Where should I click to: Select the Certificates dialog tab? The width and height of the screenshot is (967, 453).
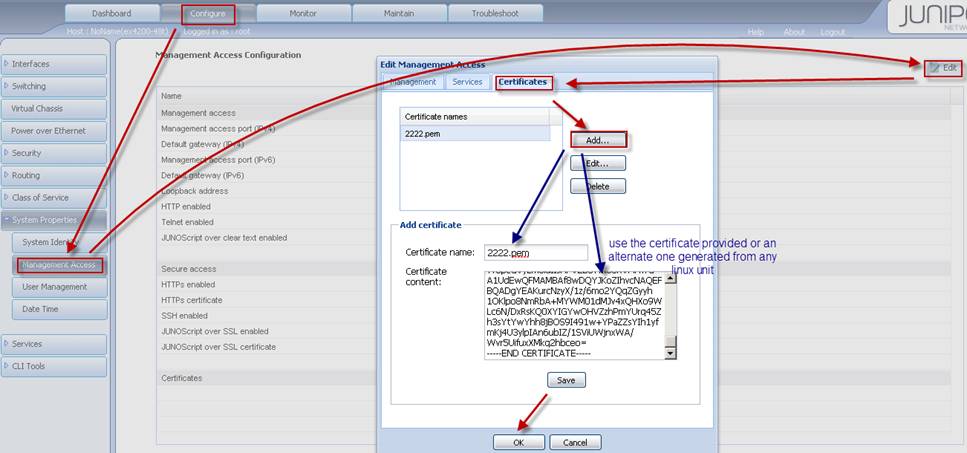(x=523, y=82)
